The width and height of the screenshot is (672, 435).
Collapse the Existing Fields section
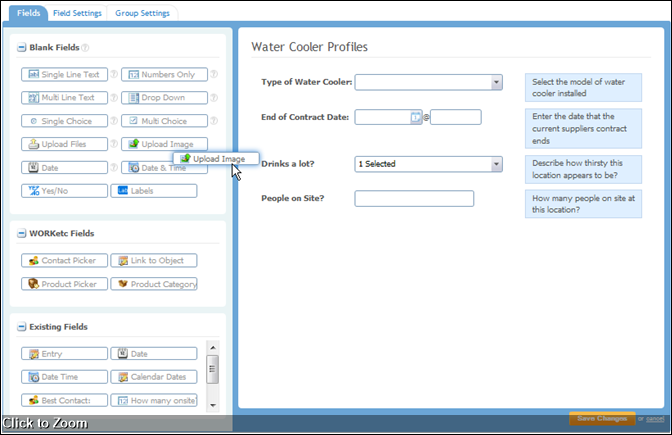pyautogui.click(x=21, y=327)
